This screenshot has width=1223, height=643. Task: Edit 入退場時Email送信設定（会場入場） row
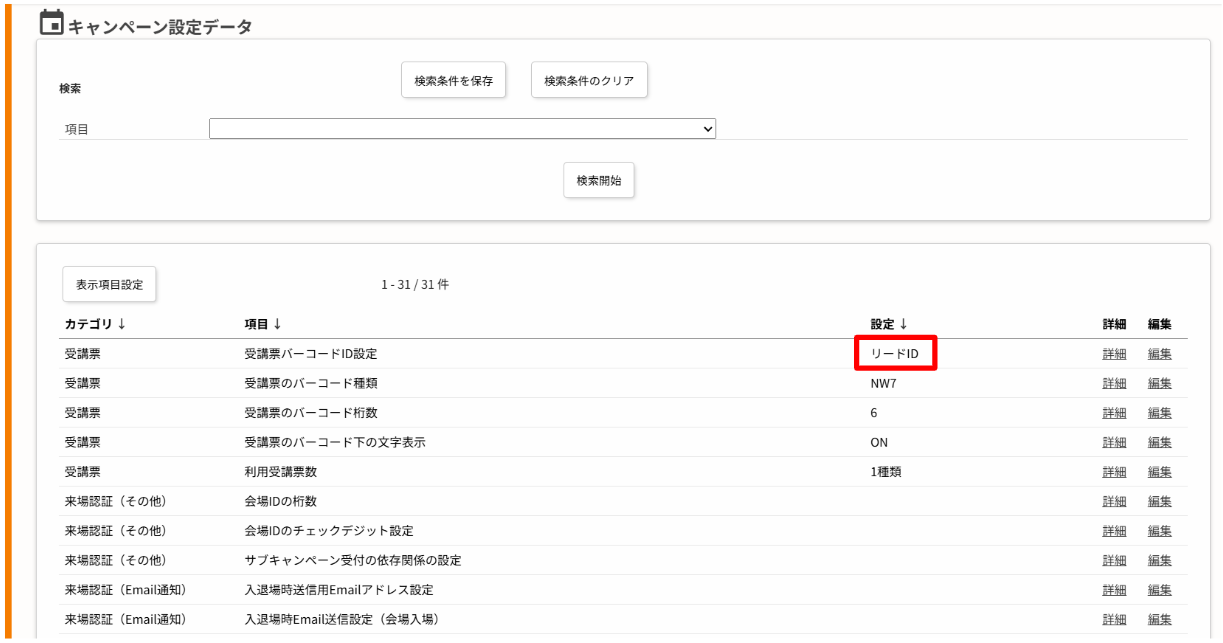1160,619
